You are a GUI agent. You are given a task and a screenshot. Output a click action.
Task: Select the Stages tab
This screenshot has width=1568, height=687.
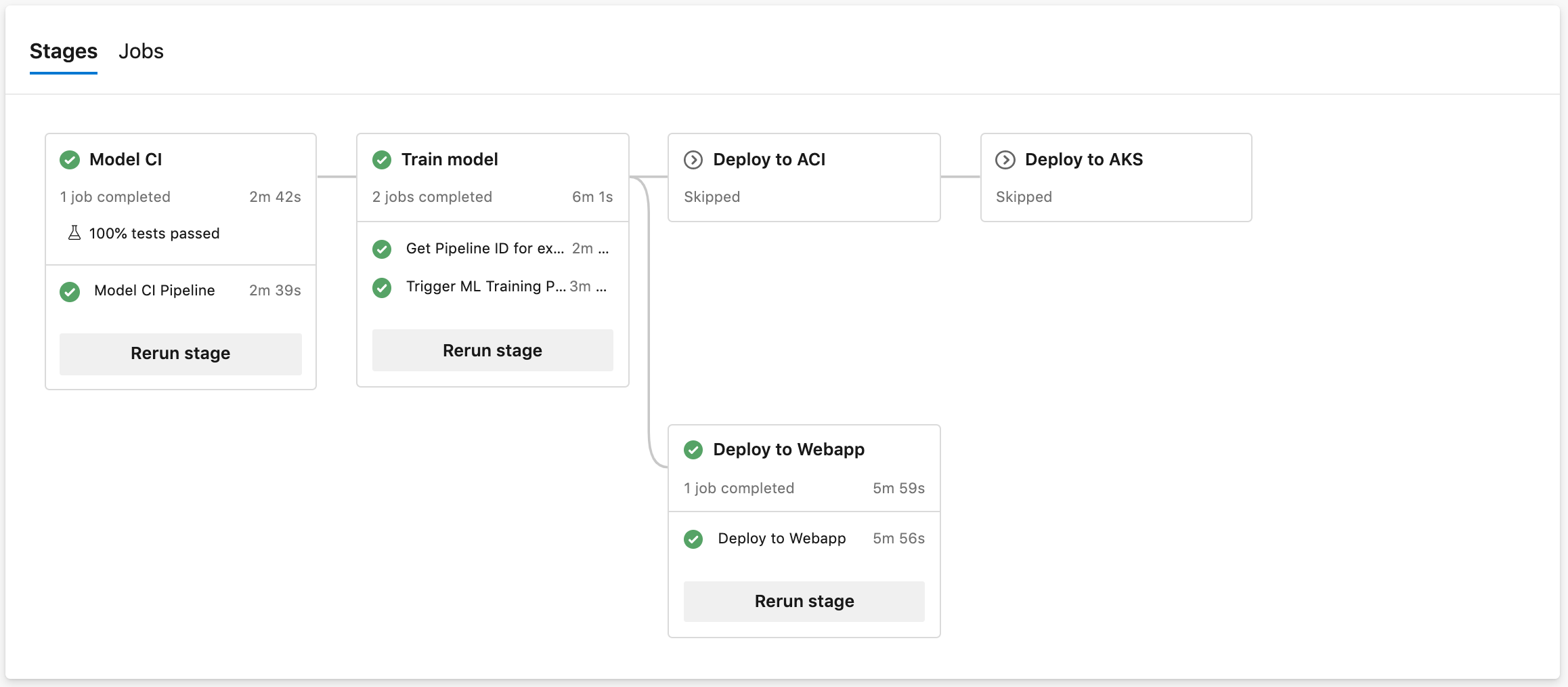(63, 51)
